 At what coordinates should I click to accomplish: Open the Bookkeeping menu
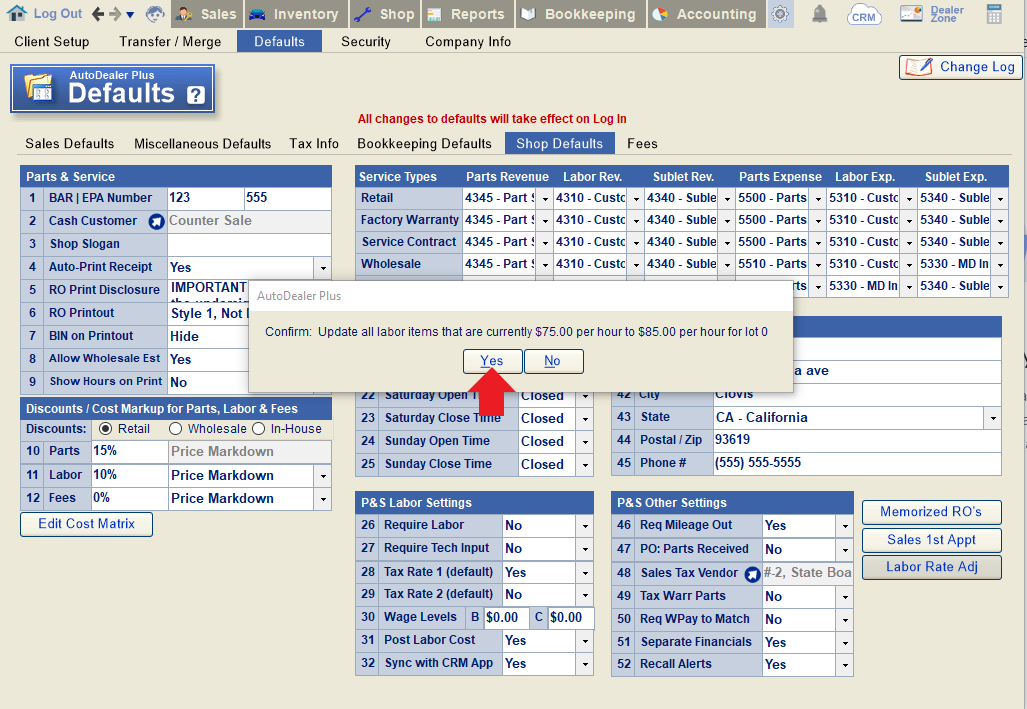pyautogui.click(x=580, y=14)
